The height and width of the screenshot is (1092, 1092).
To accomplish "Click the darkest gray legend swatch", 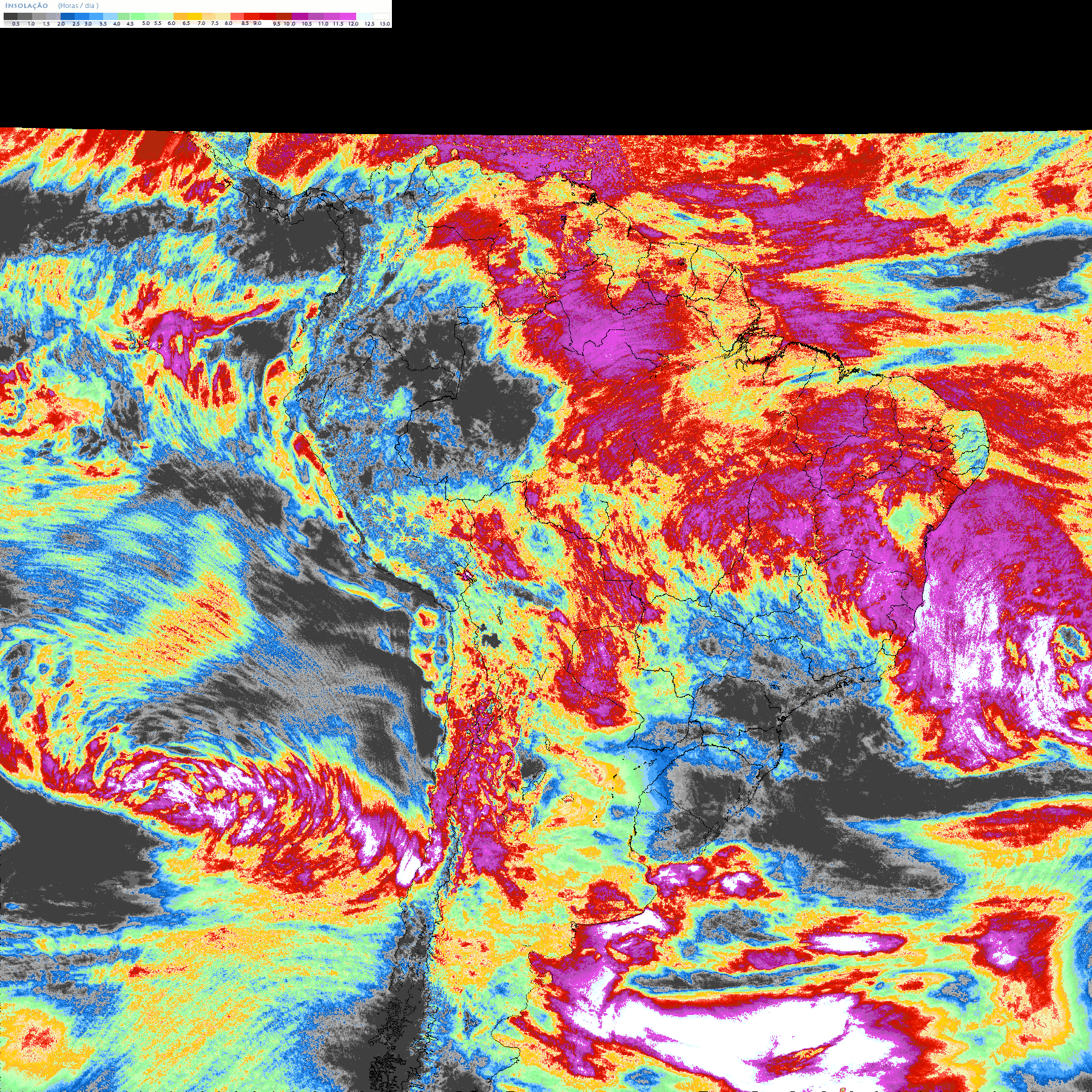I will [10, 16].
